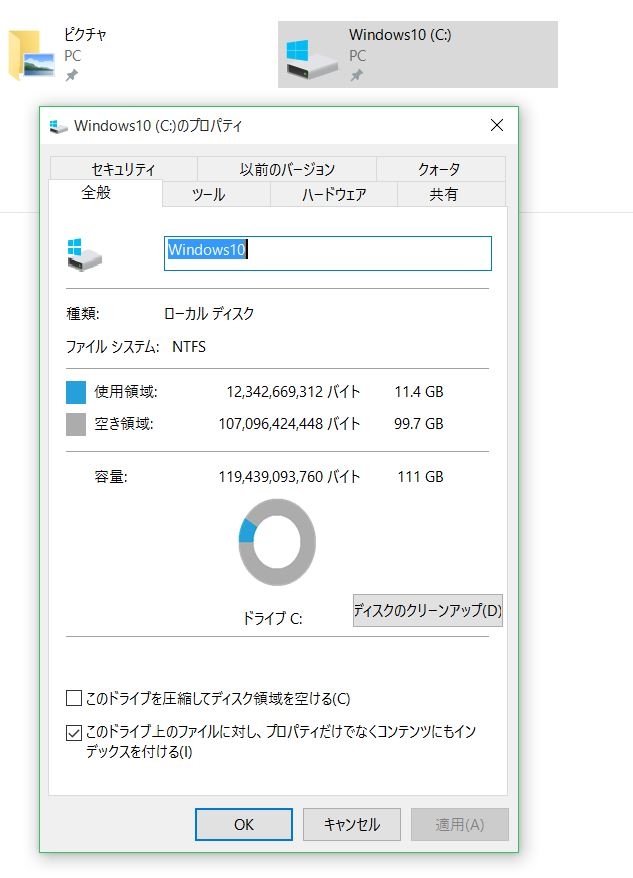The image size is (633, 878).
Task: Click the 容量: label
Action: coord(111,477)
